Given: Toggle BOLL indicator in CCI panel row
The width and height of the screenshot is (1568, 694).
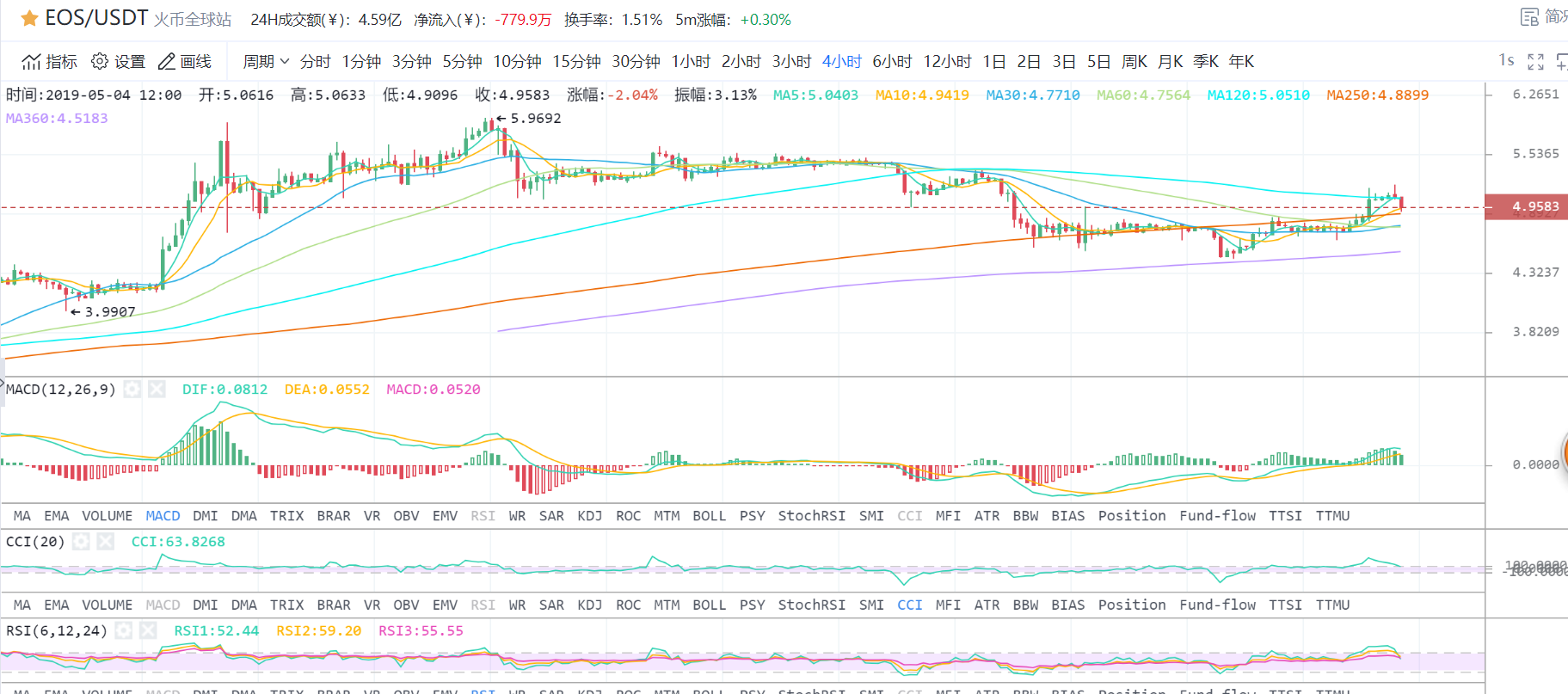Looking at the screenshot, I should [709, 605].
